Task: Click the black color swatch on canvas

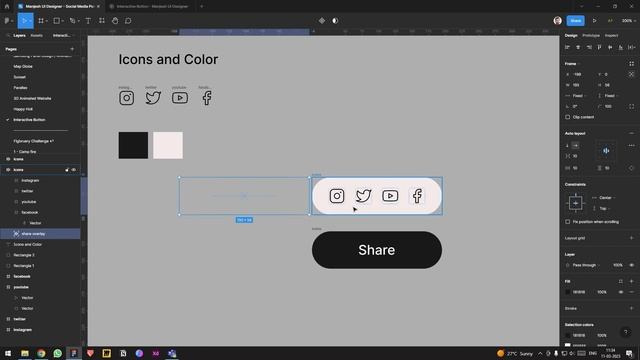Action: pyautogui.click(x=133, y=145)
